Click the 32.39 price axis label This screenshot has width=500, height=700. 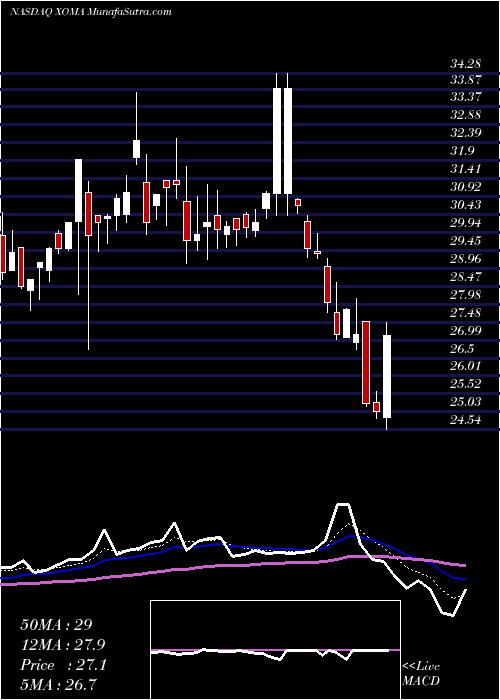point(466,133)
